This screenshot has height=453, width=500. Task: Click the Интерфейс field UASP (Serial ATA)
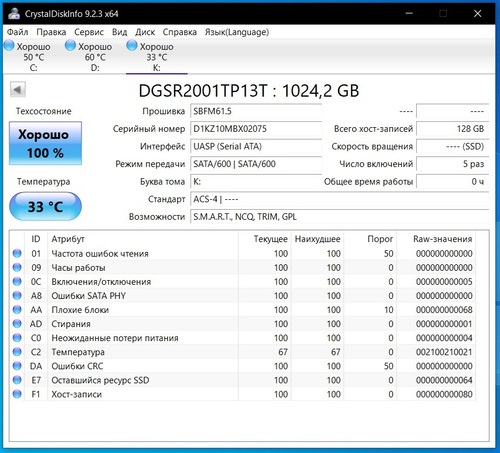(256, 146)
